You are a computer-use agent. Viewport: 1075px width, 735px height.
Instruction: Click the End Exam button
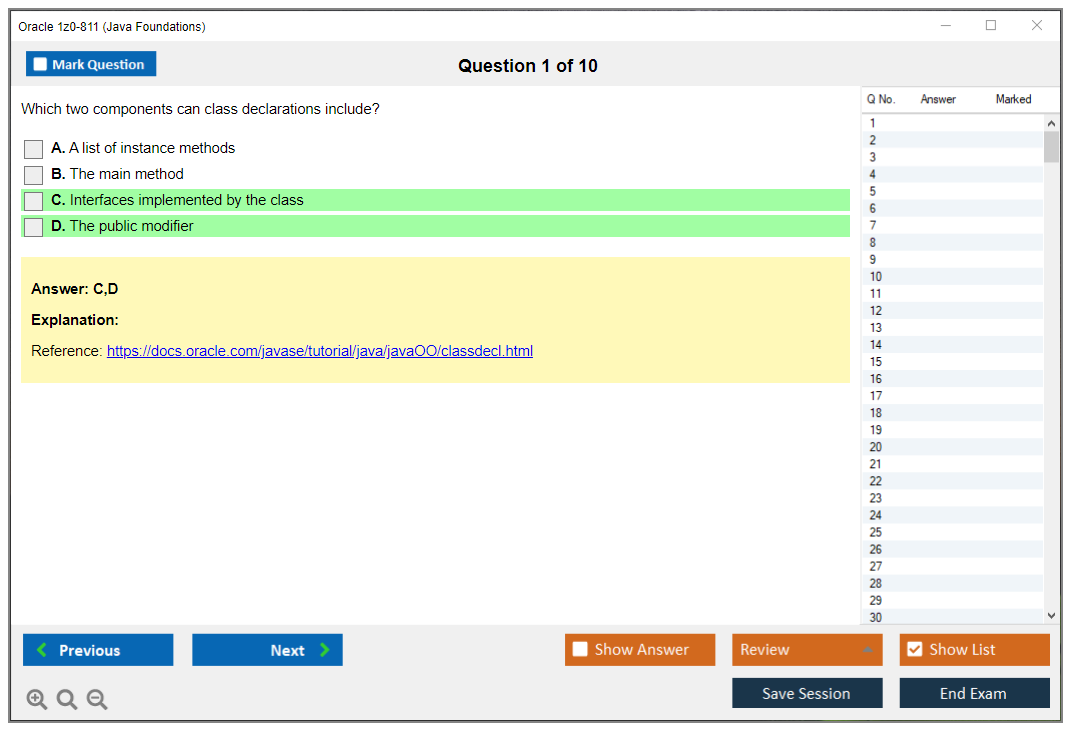973,692
